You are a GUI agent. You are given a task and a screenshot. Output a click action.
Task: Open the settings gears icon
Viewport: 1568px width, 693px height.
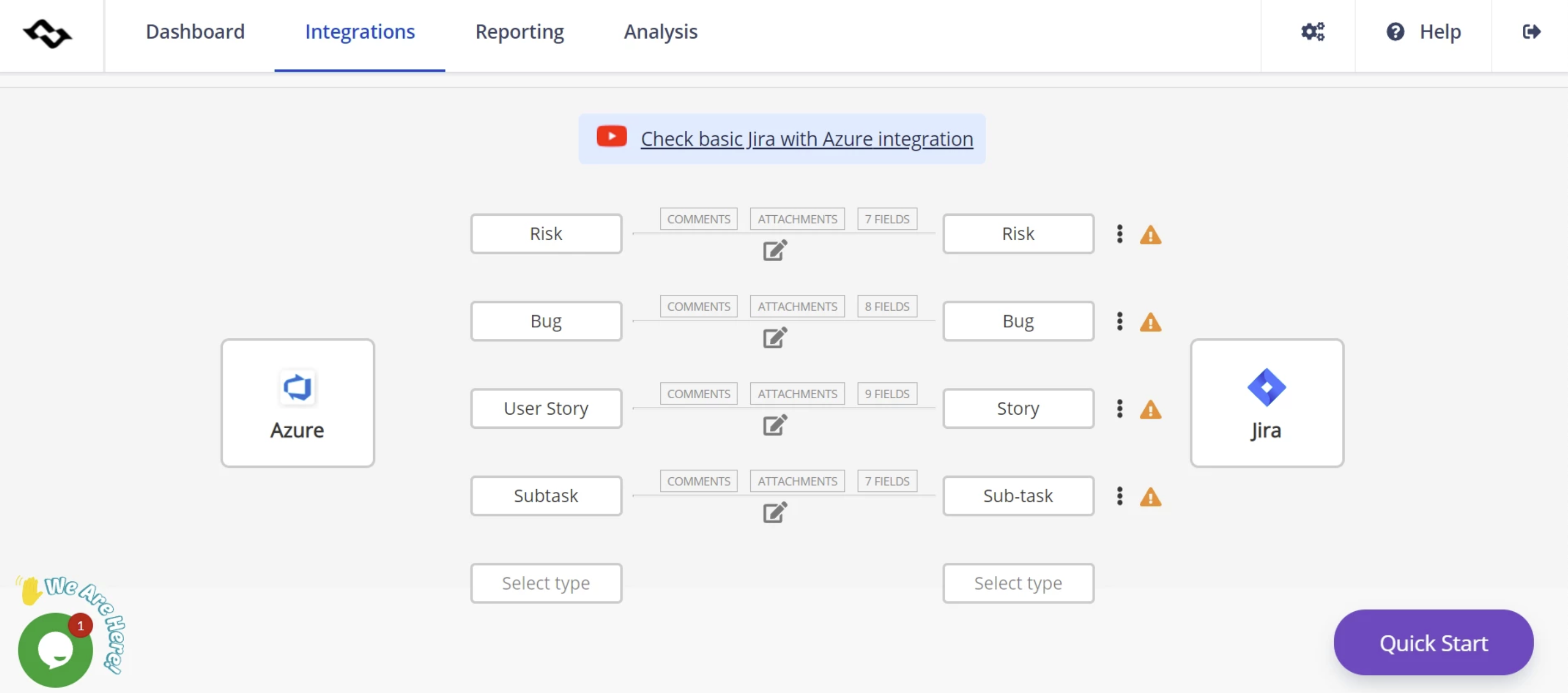click(x=1313, y=32)
